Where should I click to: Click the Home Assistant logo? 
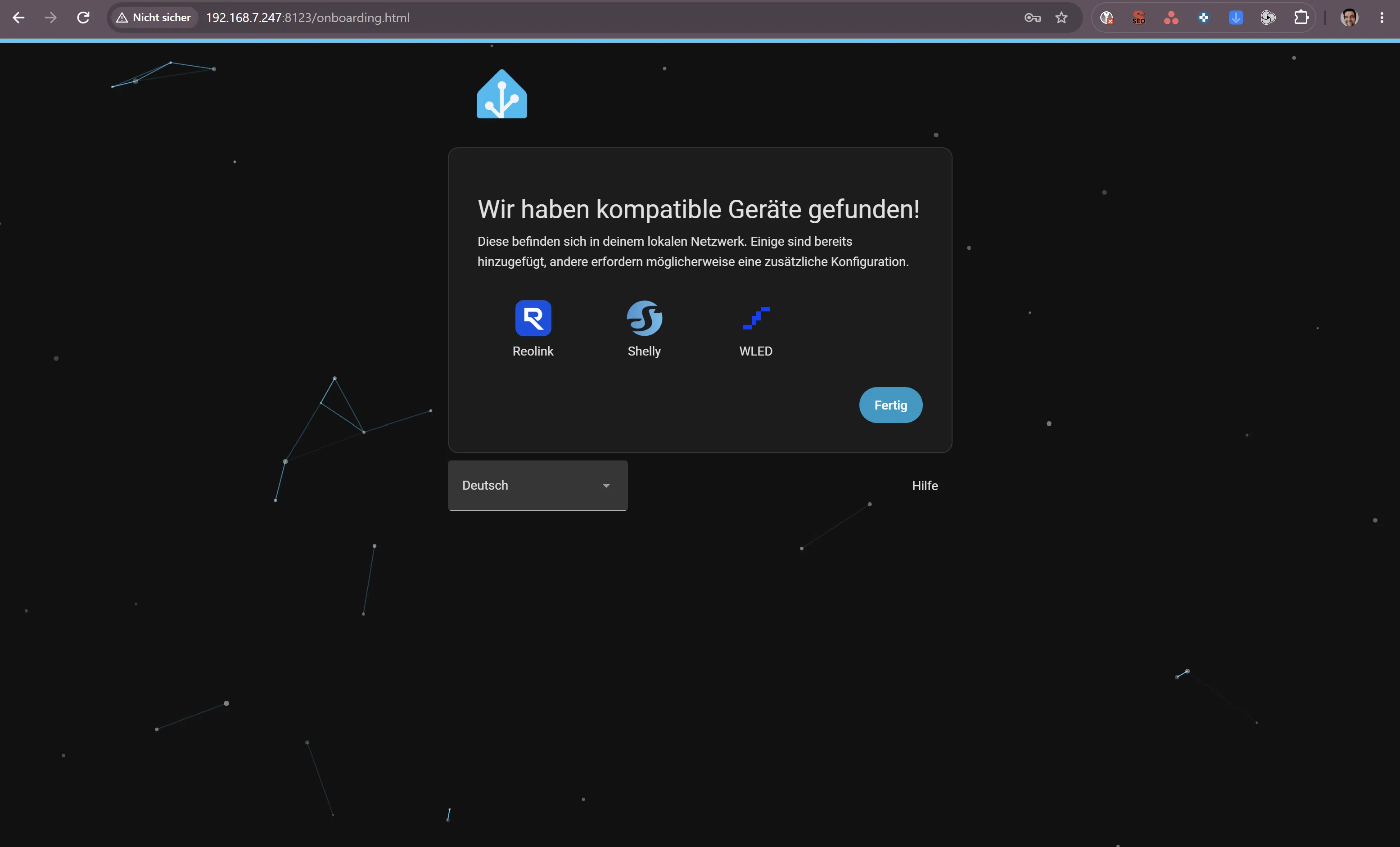[x=502, y=94]
